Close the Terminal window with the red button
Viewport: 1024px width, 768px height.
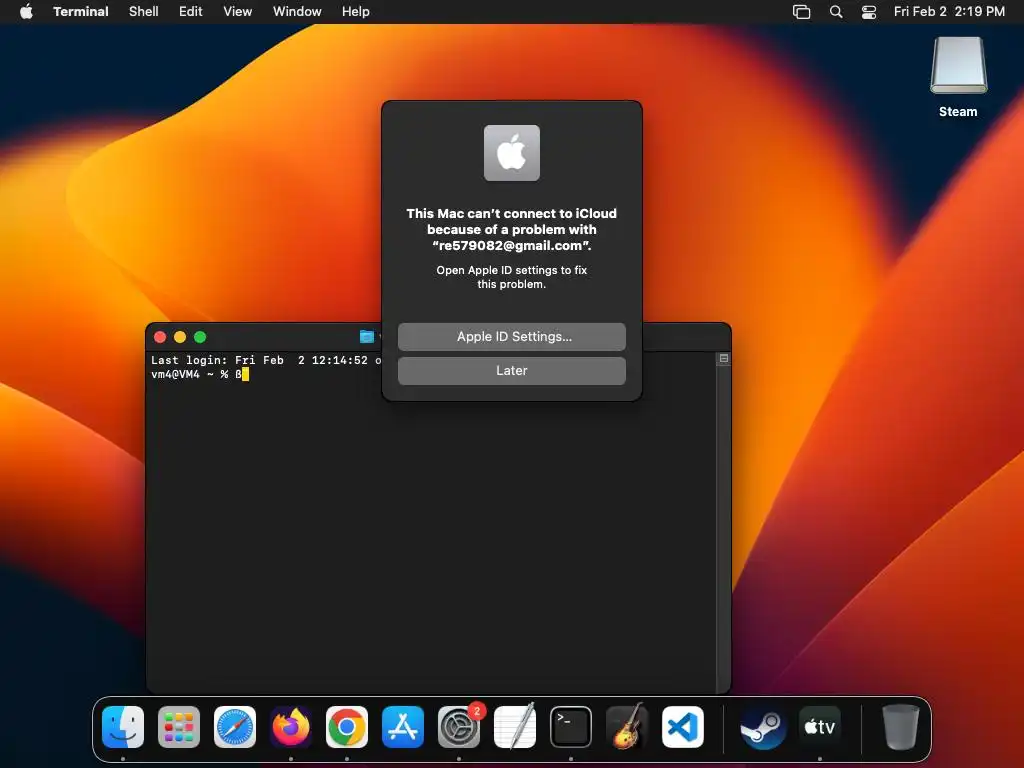pos(160,337)
